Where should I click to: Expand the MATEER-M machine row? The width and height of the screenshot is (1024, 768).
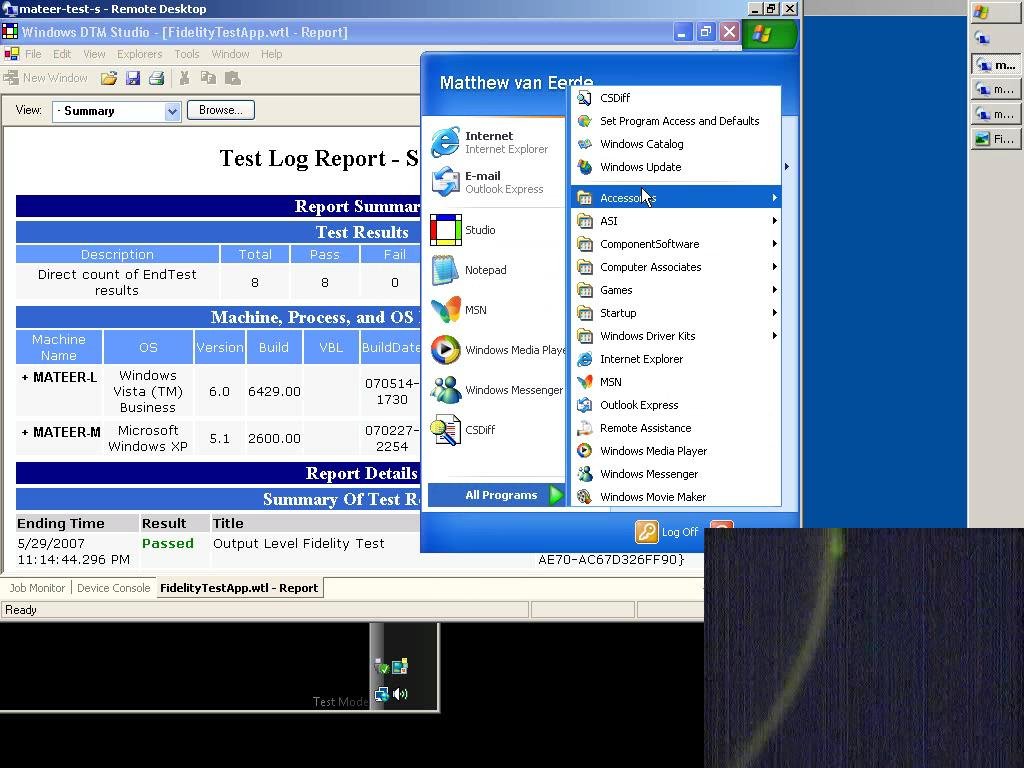(x=25, y=433)
